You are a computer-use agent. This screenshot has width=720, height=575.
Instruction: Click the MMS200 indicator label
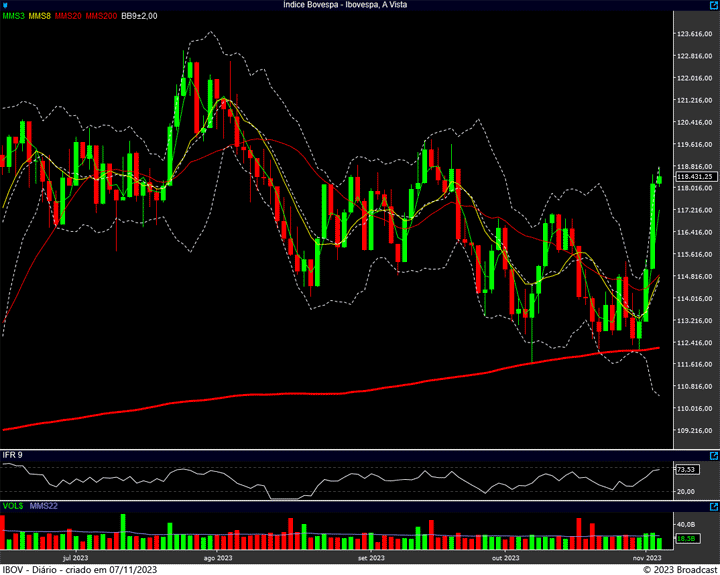tap(101, 17)
